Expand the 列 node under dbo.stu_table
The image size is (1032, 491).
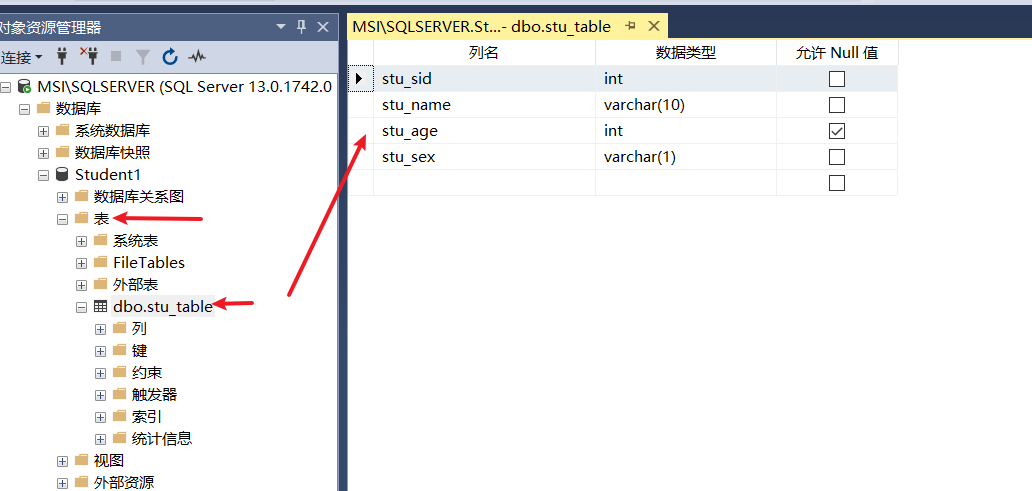tap(100, 329)
